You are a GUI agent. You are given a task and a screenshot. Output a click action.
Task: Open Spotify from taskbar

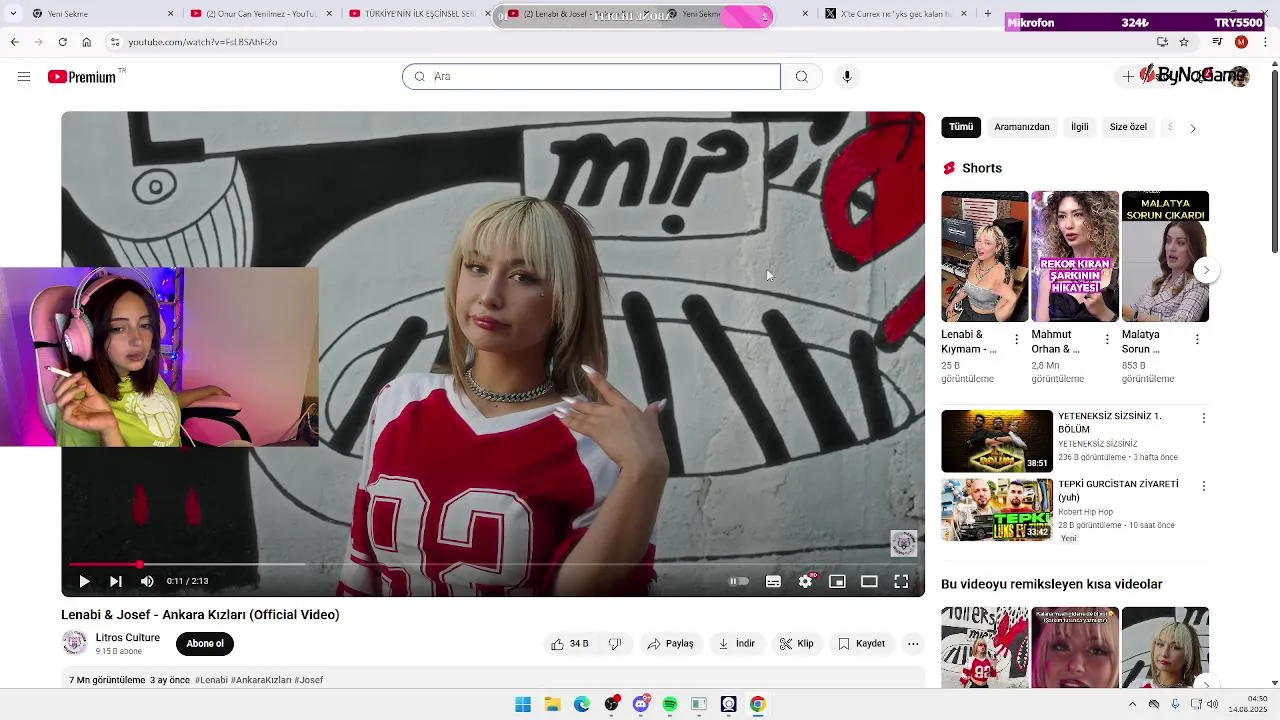670,705
